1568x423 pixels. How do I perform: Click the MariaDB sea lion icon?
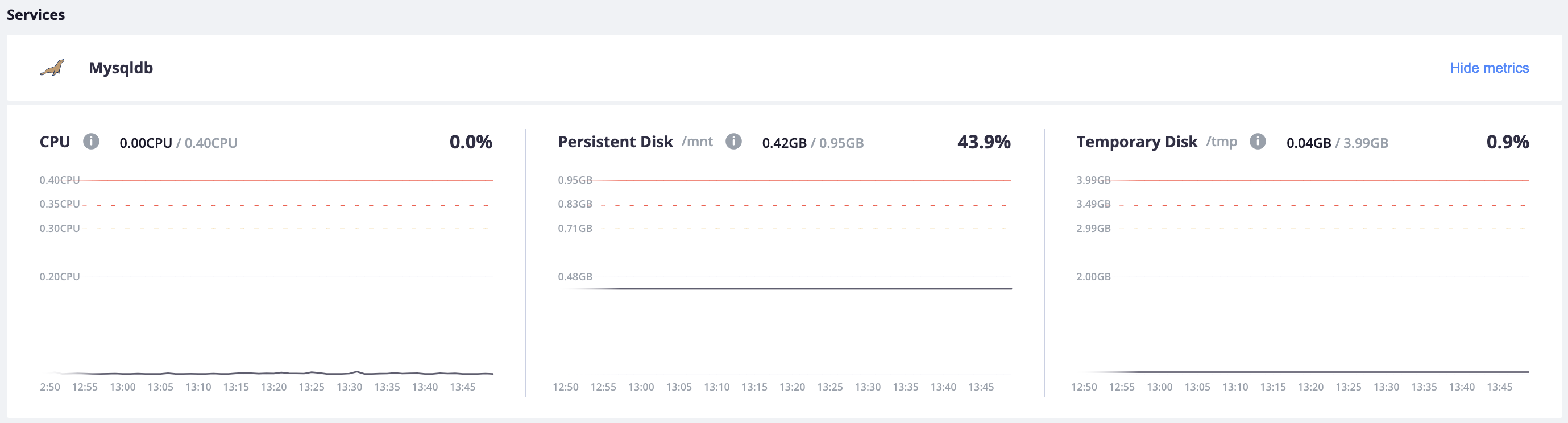[52, 68]
